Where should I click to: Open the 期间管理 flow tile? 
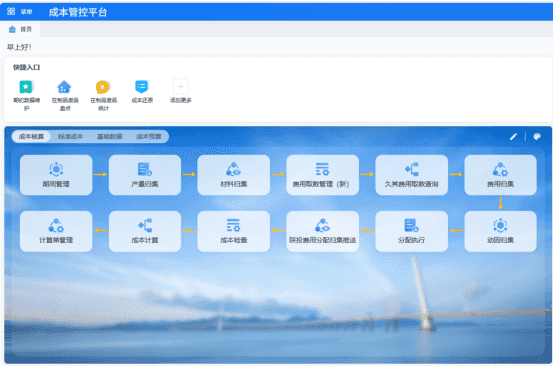pos(56,175)
